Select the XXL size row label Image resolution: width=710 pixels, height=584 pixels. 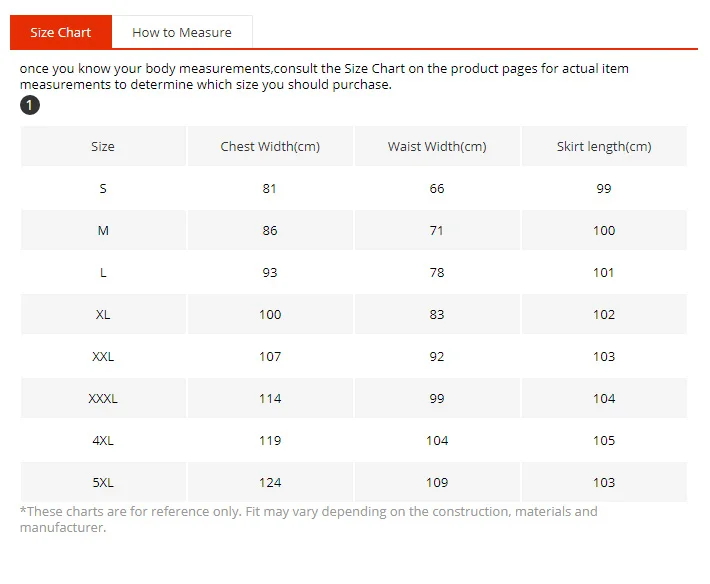click(x=103, y=357)
